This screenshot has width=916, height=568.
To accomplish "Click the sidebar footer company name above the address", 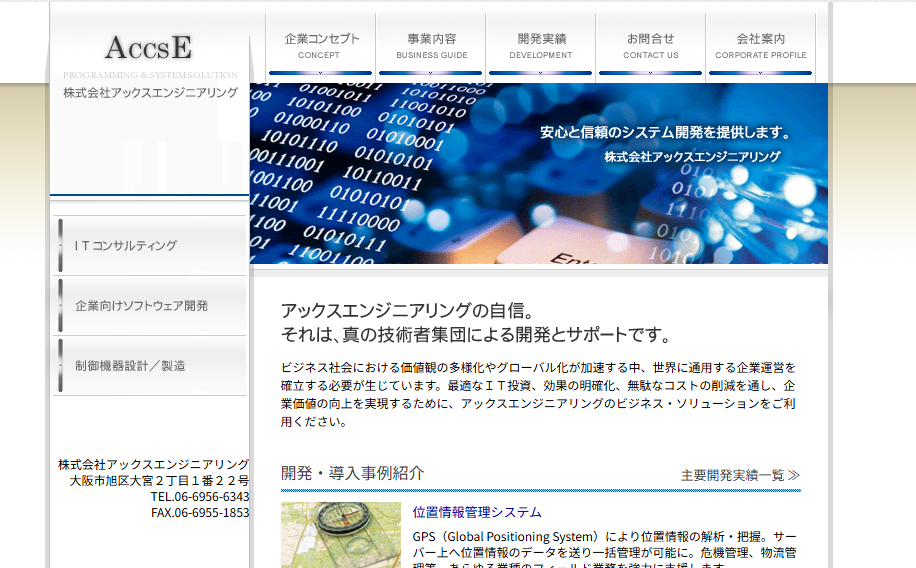I will (154, 465).
